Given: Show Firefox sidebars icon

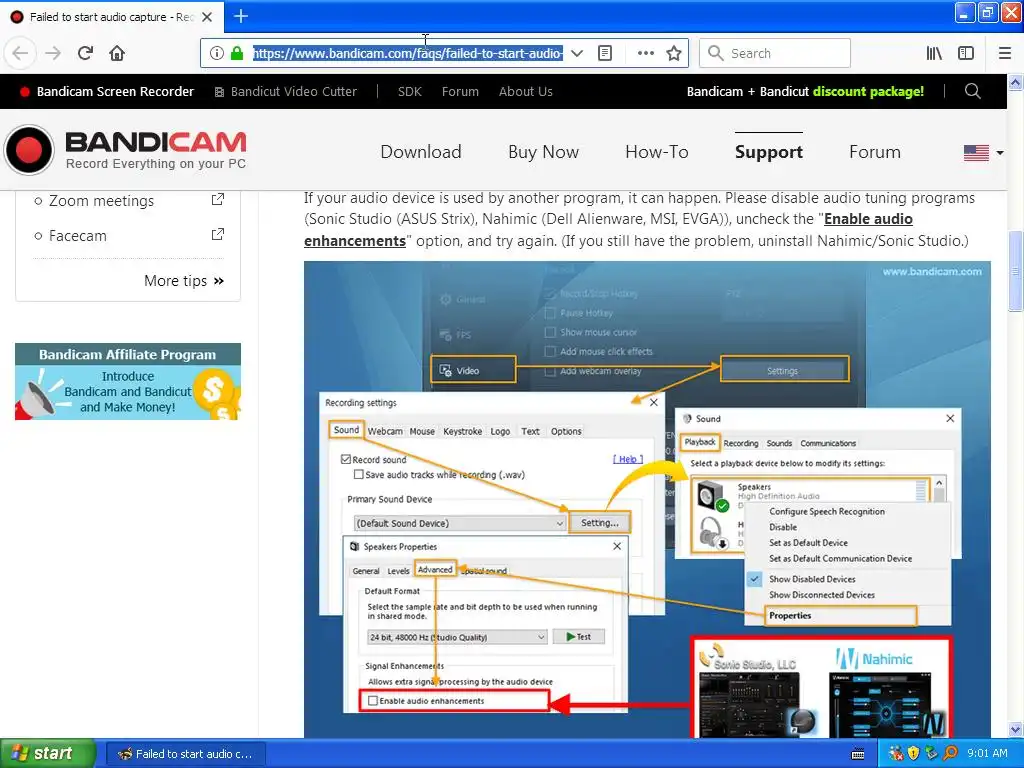Looking at the screenshot, I should 966,54.
